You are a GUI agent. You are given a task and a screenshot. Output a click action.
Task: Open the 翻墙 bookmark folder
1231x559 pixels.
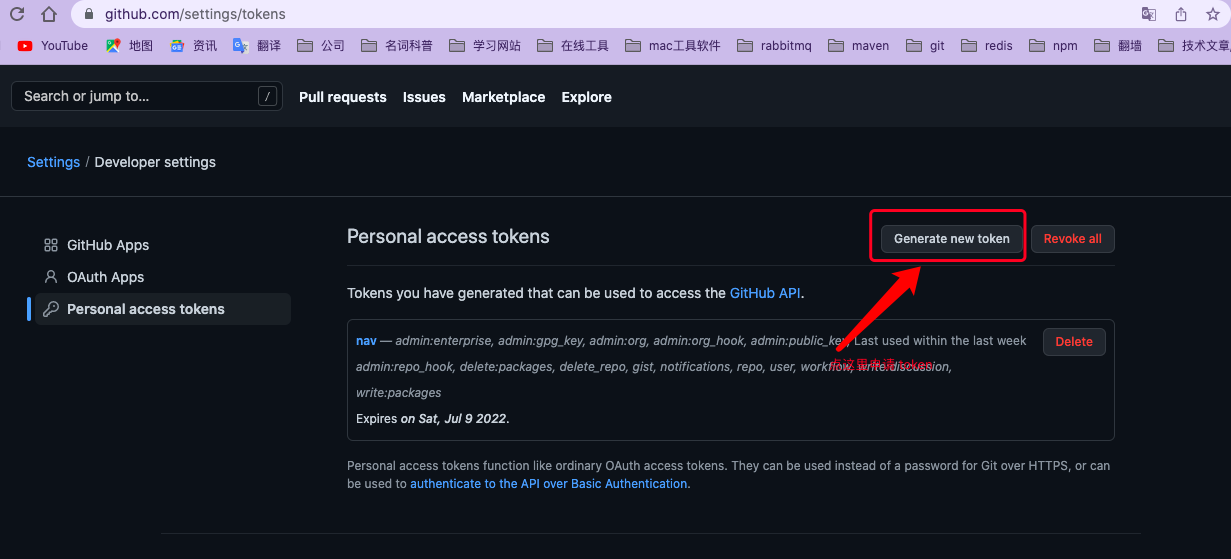point(1118,45)
